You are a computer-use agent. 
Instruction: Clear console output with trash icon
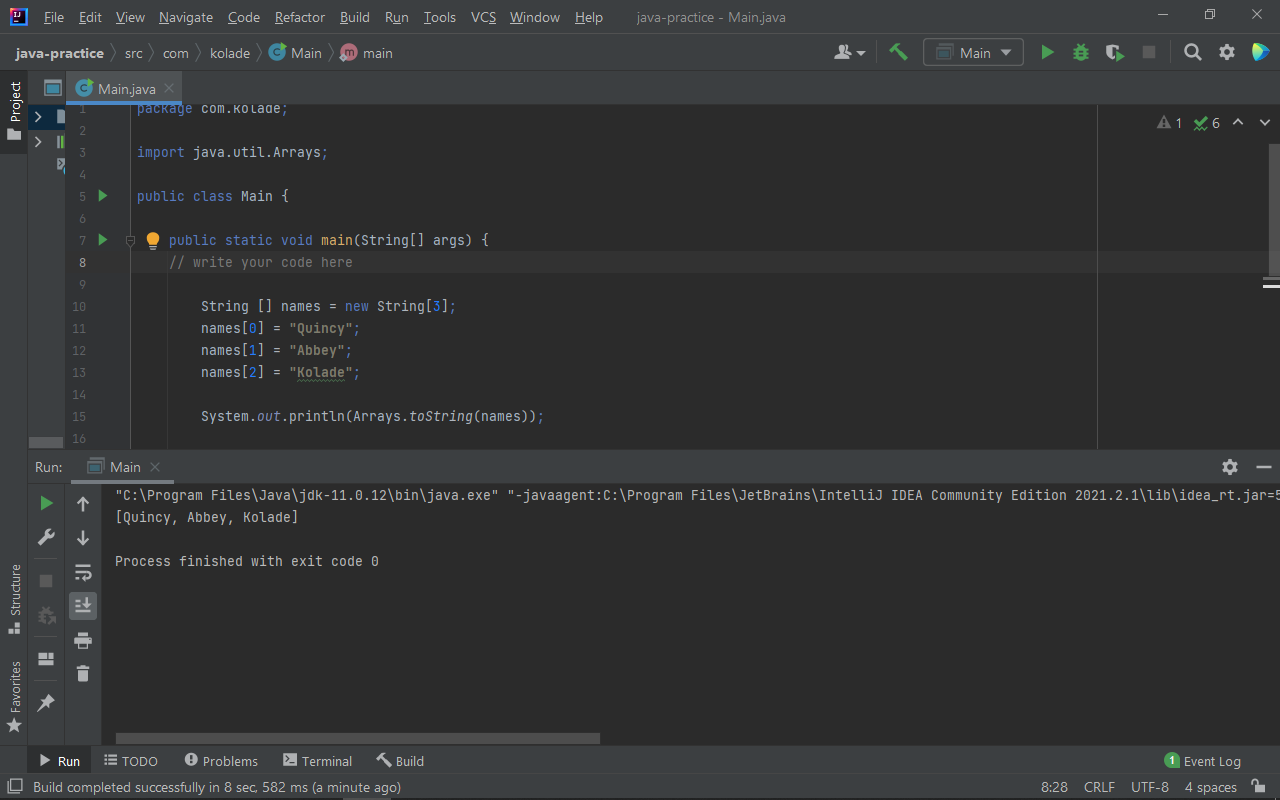pos(83,674)
